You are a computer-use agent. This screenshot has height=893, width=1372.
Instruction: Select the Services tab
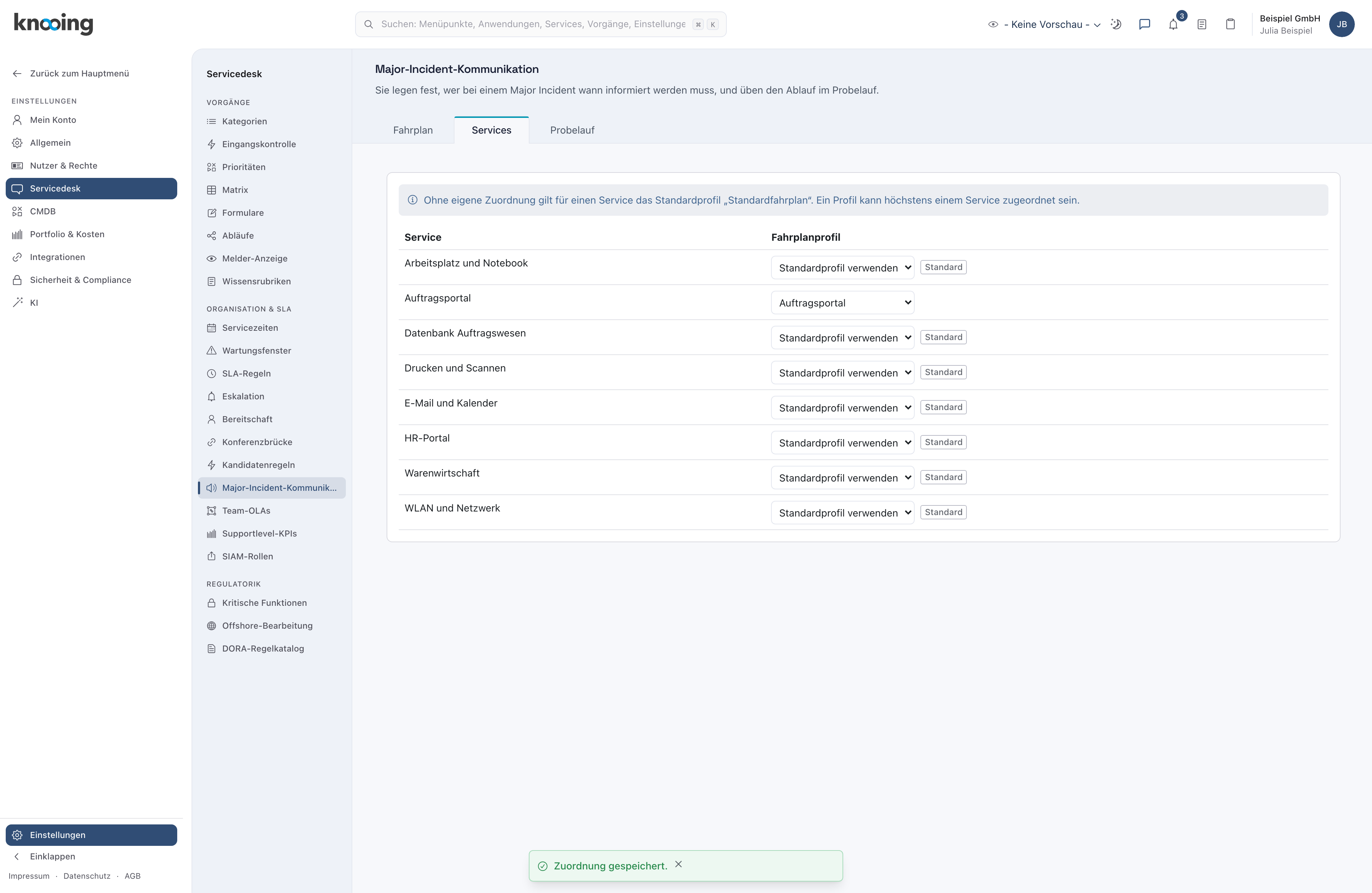[x=491, y=130]
